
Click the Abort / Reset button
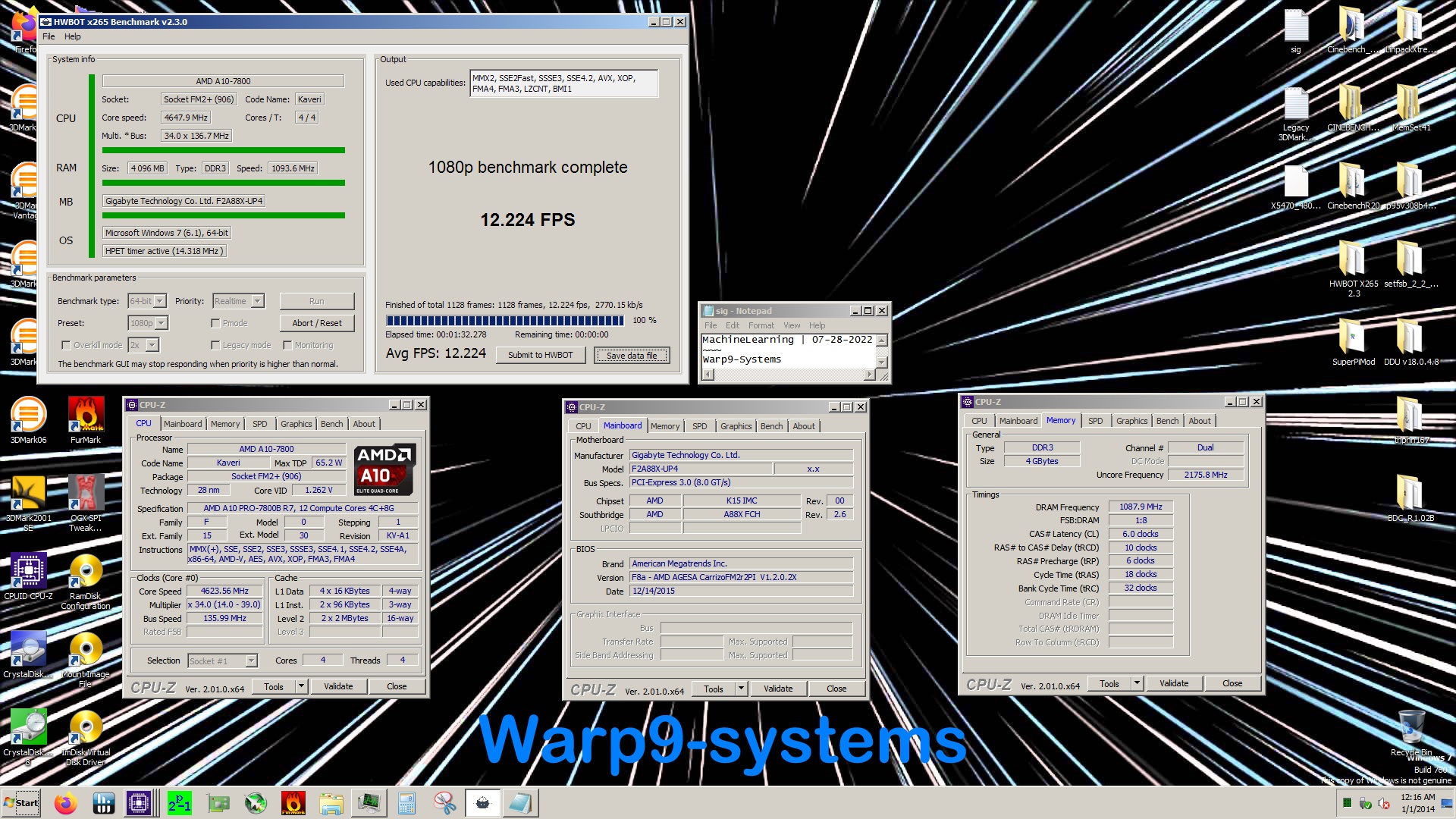tap(316, 323)
